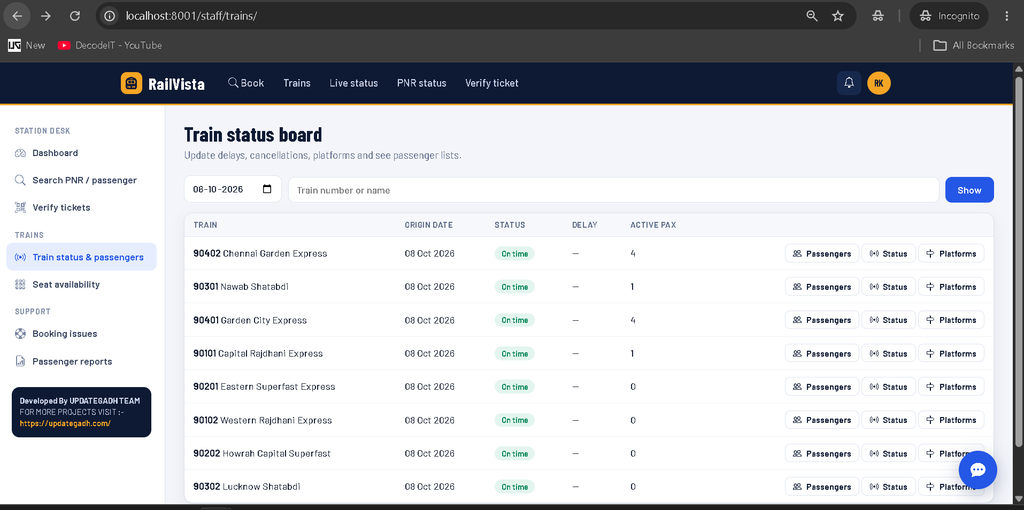Click the browser forward arrow
Screen dimensions: 1024x510
(x=46, y=16)
